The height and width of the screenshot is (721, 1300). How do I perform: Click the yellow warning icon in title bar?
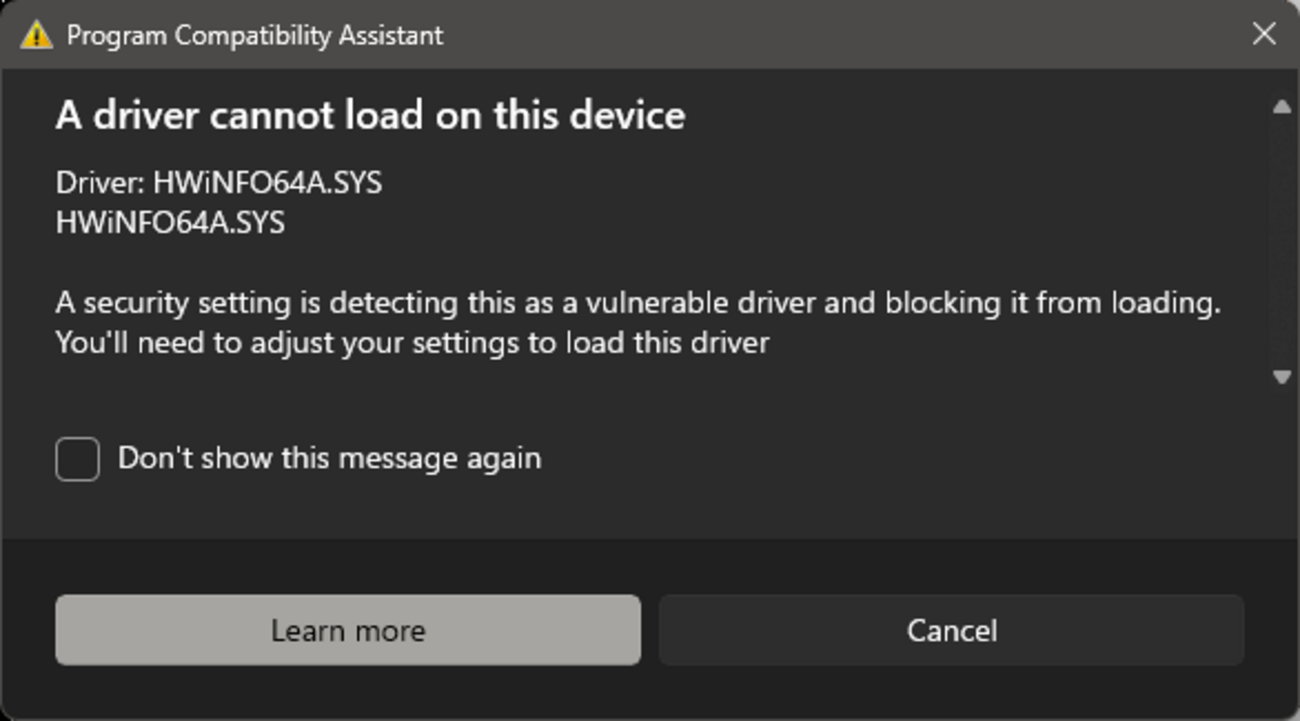click(x=36, y=35)
